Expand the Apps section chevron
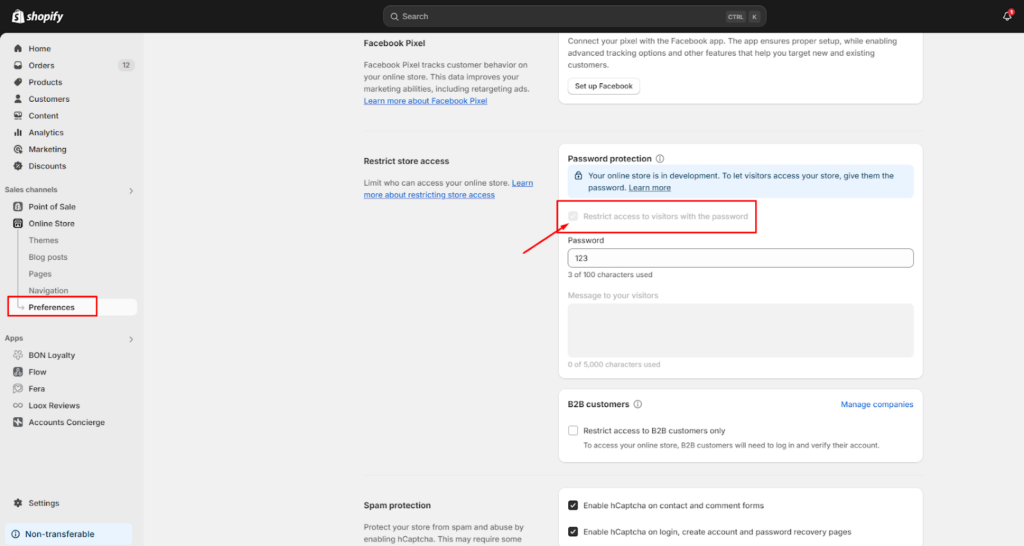This screenshot has width=1024, height=546. click(x=130, y=339)
